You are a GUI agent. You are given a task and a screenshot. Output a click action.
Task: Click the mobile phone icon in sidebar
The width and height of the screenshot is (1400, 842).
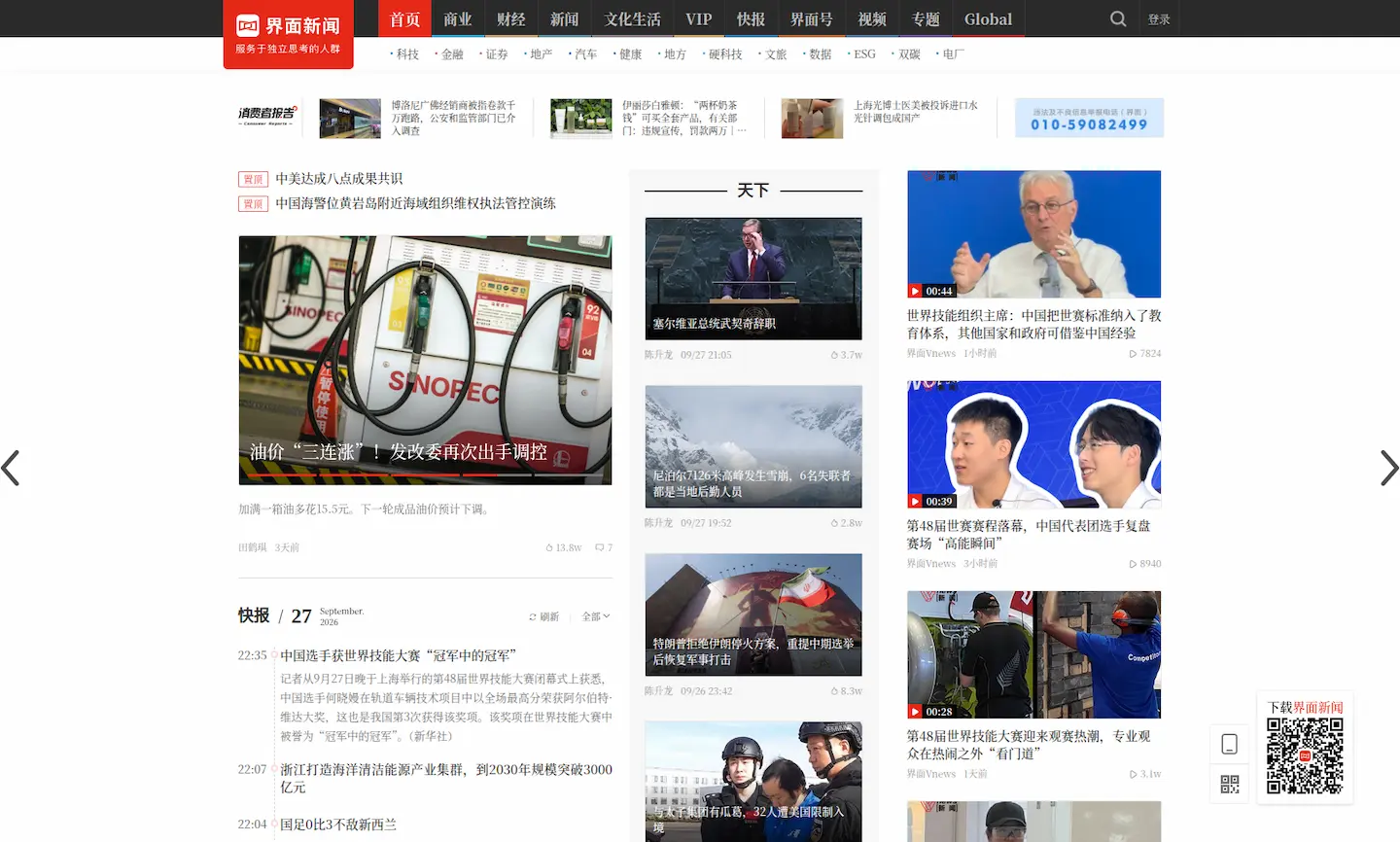click(1230, 744)
